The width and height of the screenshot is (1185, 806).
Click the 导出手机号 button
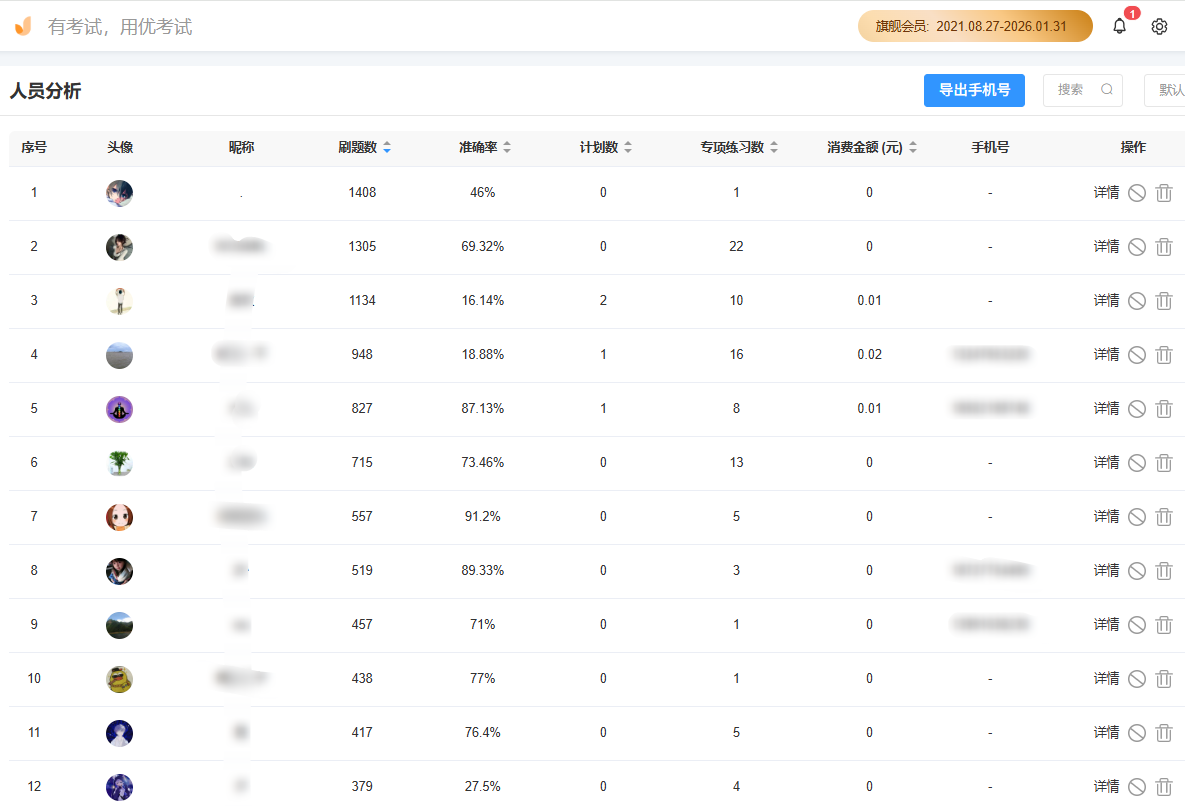click(x=974, y=89)
